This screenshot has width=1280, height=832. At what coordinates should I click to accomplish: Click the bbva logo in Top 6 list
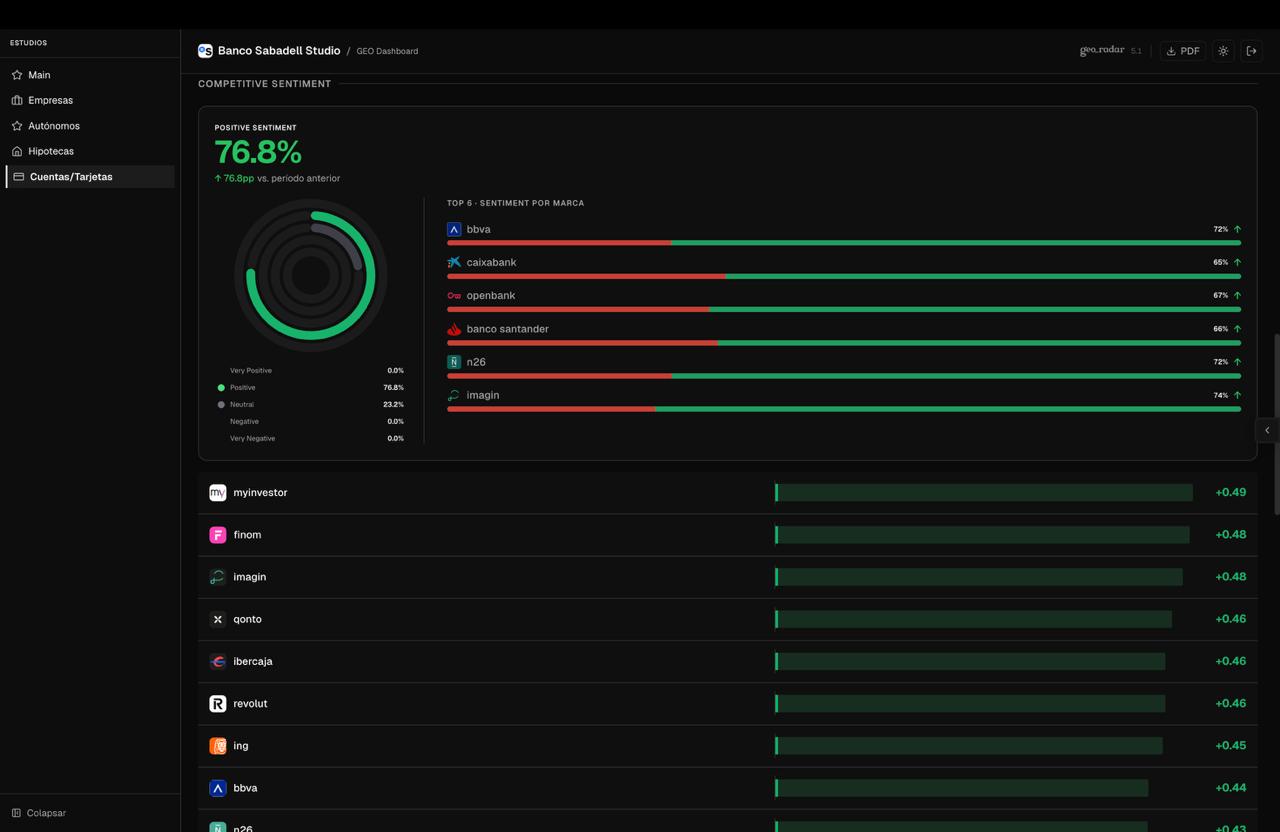tap(454, 229)
